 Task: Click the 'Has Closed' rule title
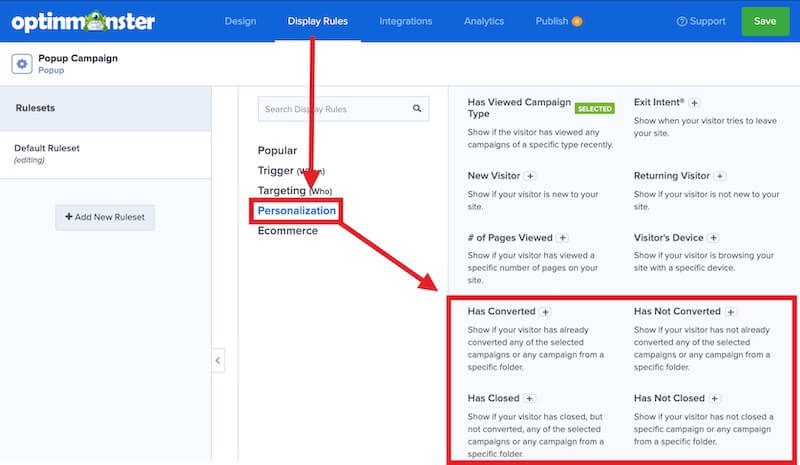493,398
